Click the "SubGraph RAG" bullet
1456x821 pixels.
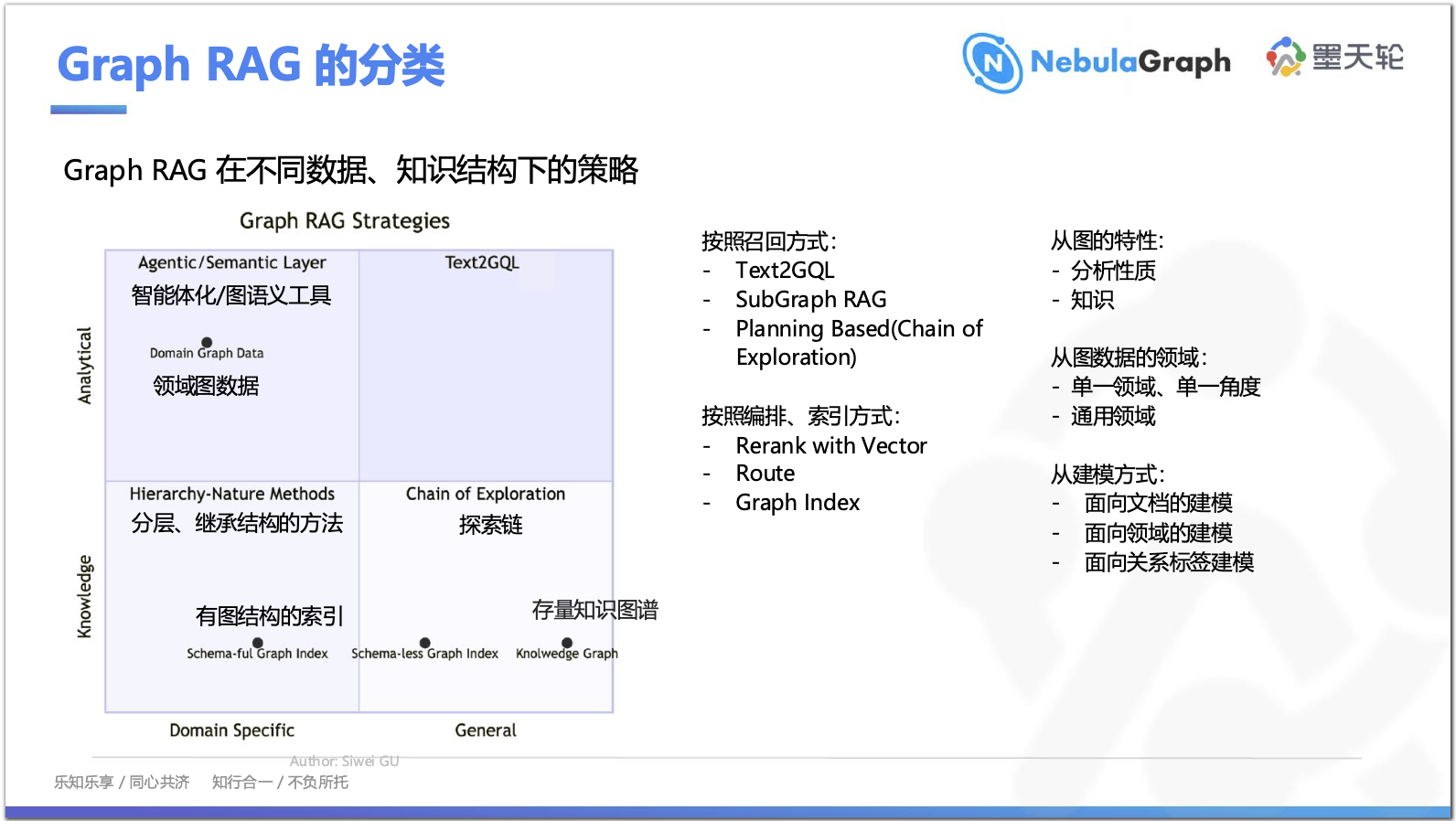click(811, 300)
